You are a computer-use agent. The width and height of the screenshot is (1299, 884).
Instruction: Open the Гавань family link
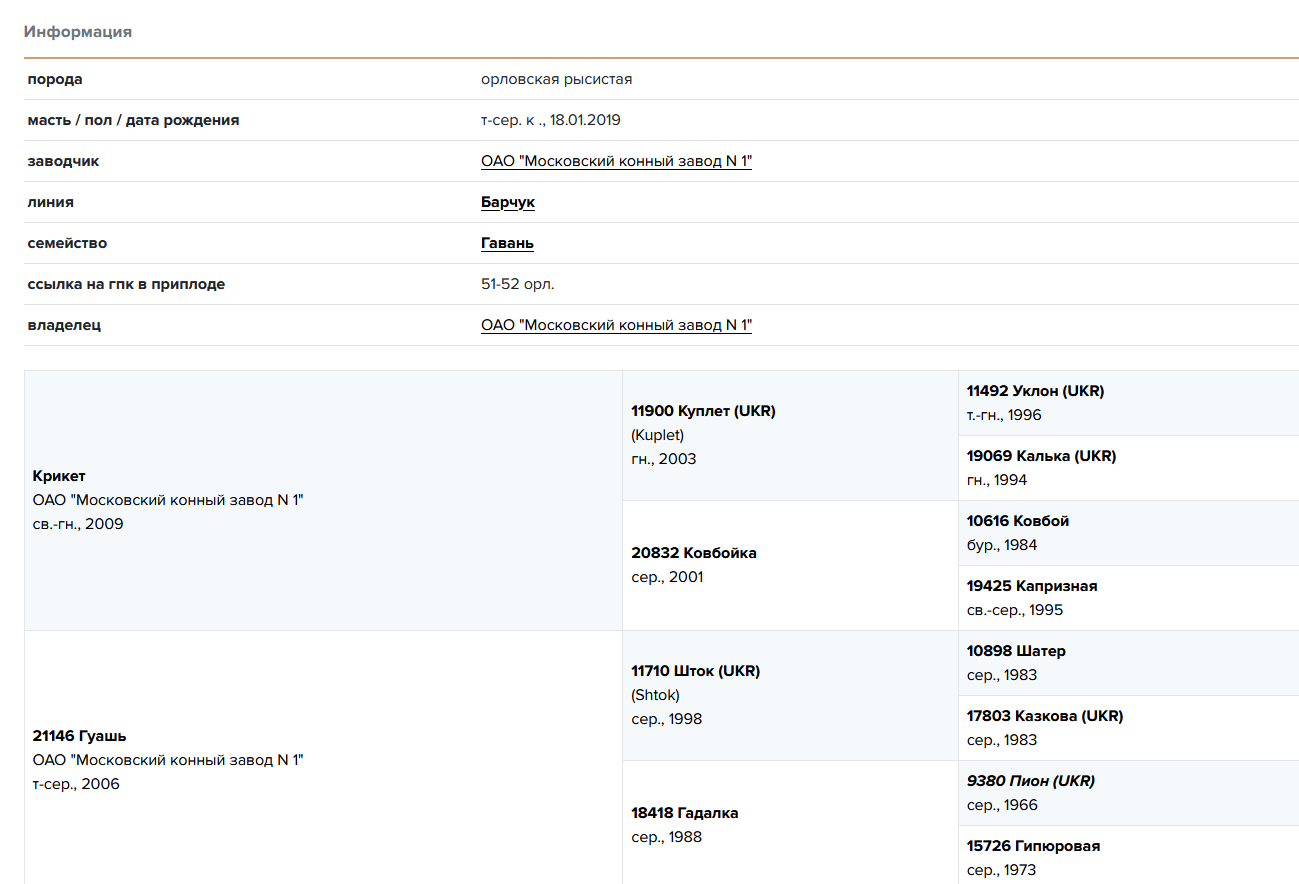click(507, 243)
